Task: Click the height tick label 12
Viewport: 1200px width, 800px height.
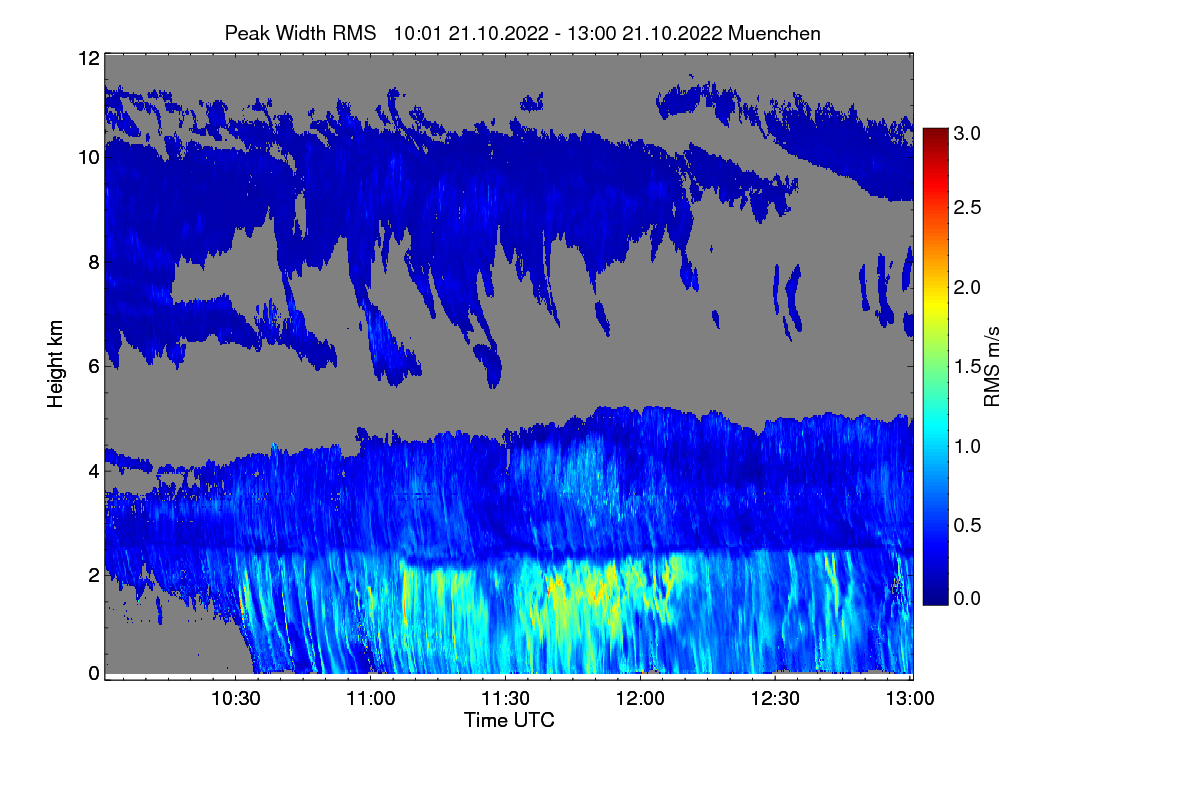Action: click(x=88, y=58)
